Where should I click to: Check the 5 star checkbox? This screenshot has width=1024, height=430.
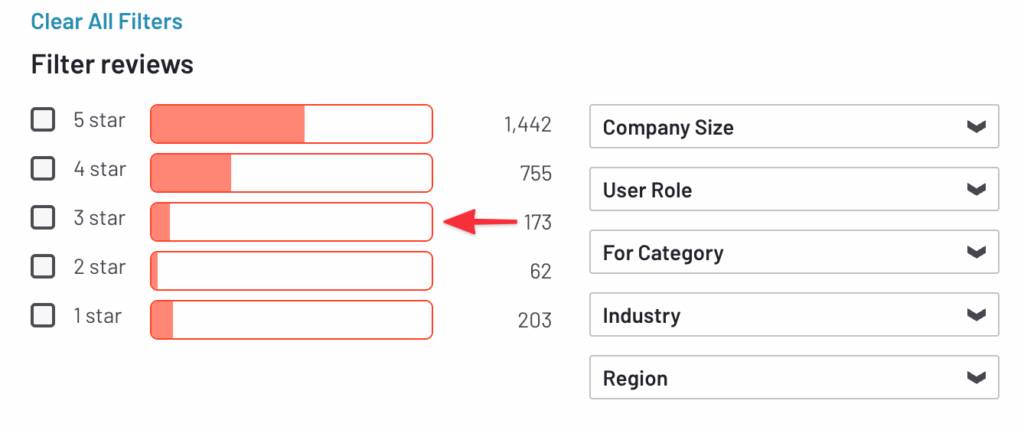click(42, 120)
